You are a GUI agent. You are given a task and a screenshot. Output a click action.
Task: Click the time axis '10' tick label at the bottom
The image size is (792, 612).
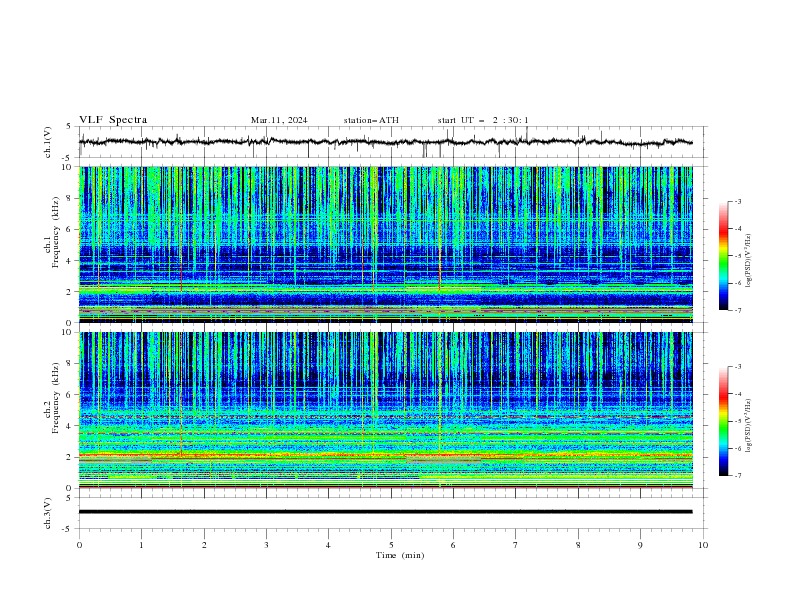tap(703, 545)
